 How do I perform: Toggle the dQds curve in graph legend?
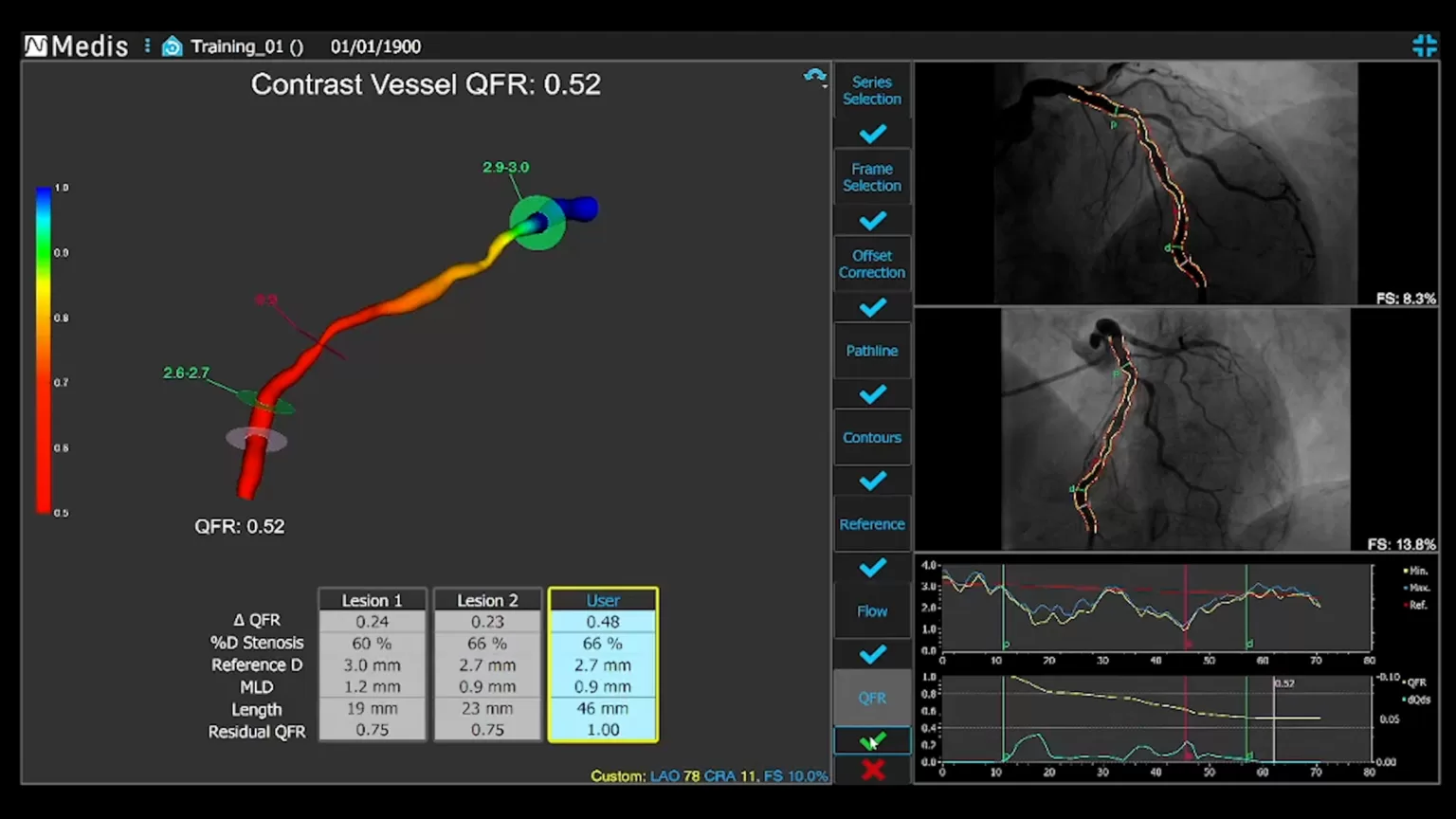coord(1417,700)
